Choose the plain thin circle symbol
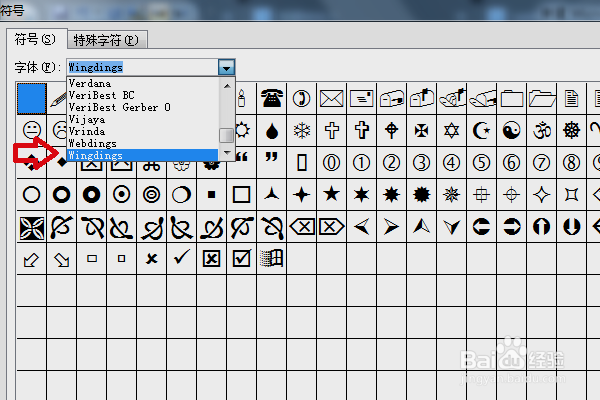This screenshot has width=600, height=400. pyautogui.click(x=31, y=194)
